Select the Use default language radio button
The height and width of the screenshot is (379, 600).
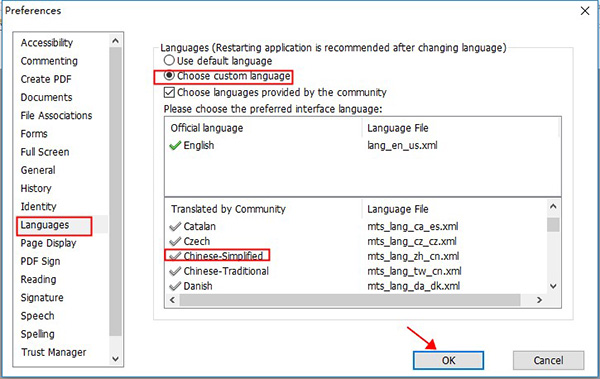(169, 60)
